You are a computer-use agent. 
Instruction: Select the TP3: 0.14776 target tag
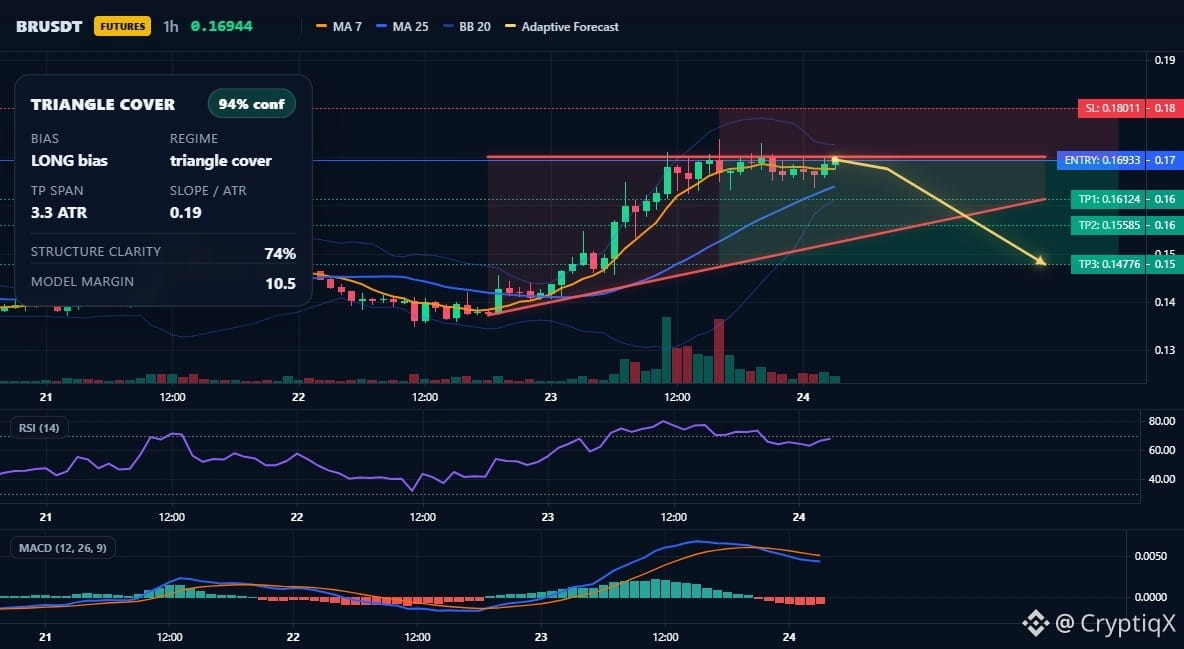click(1108, 264)
